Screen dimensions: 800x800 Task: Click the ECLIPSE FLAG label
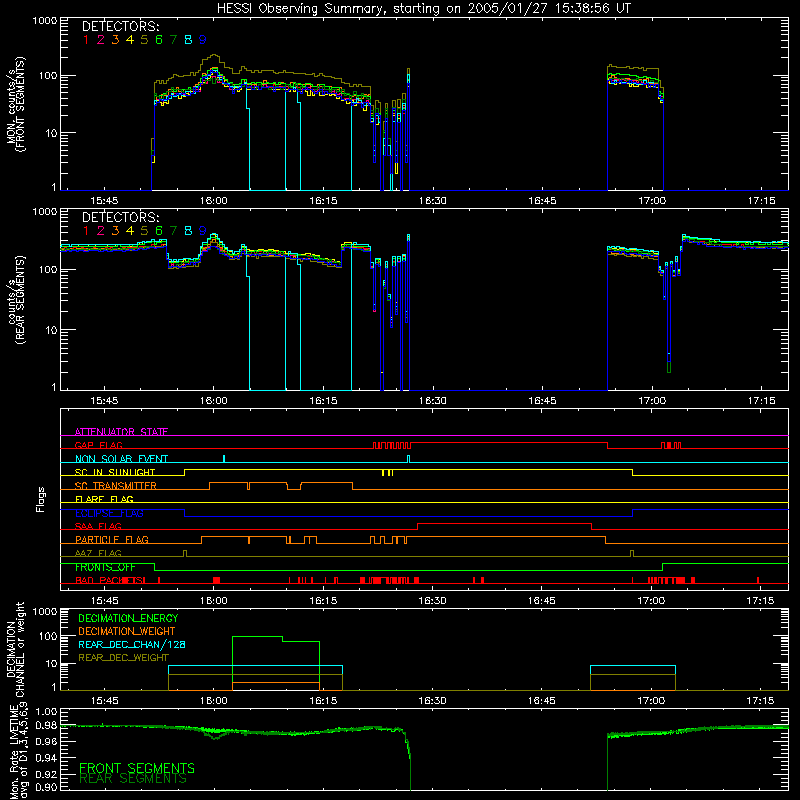[x=109, y=513]
